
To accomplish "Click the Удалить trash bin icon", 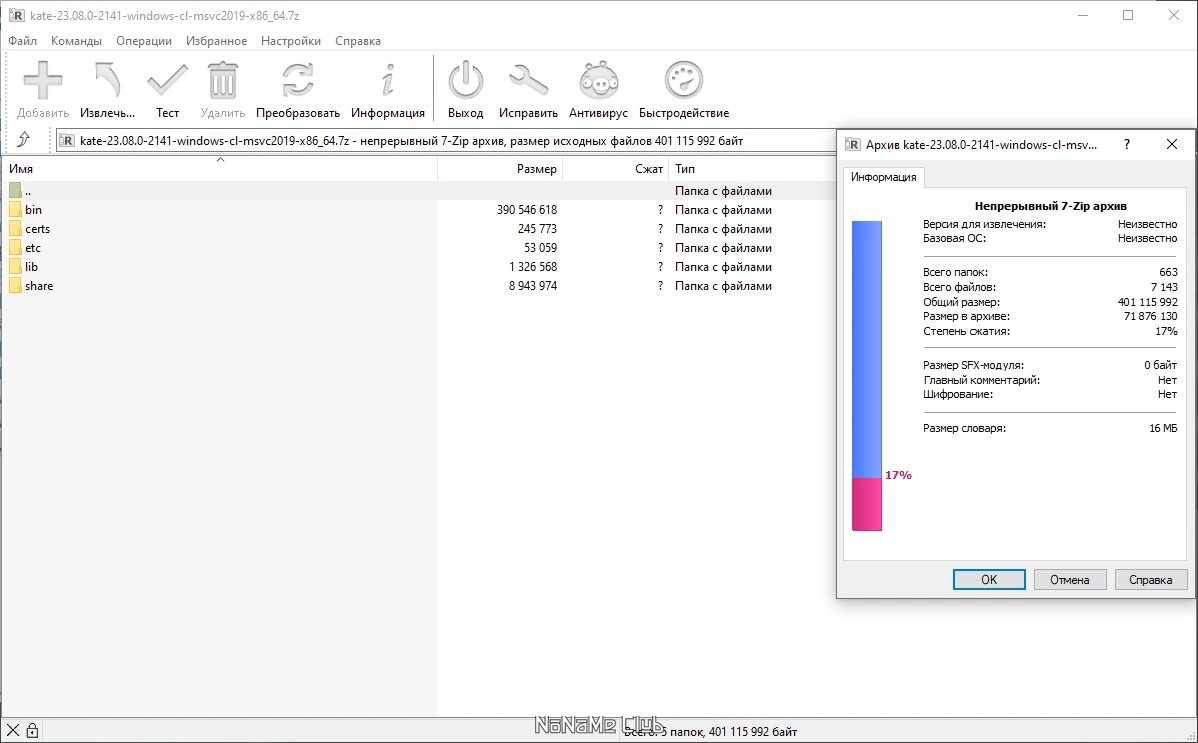I will coord(222,80).
